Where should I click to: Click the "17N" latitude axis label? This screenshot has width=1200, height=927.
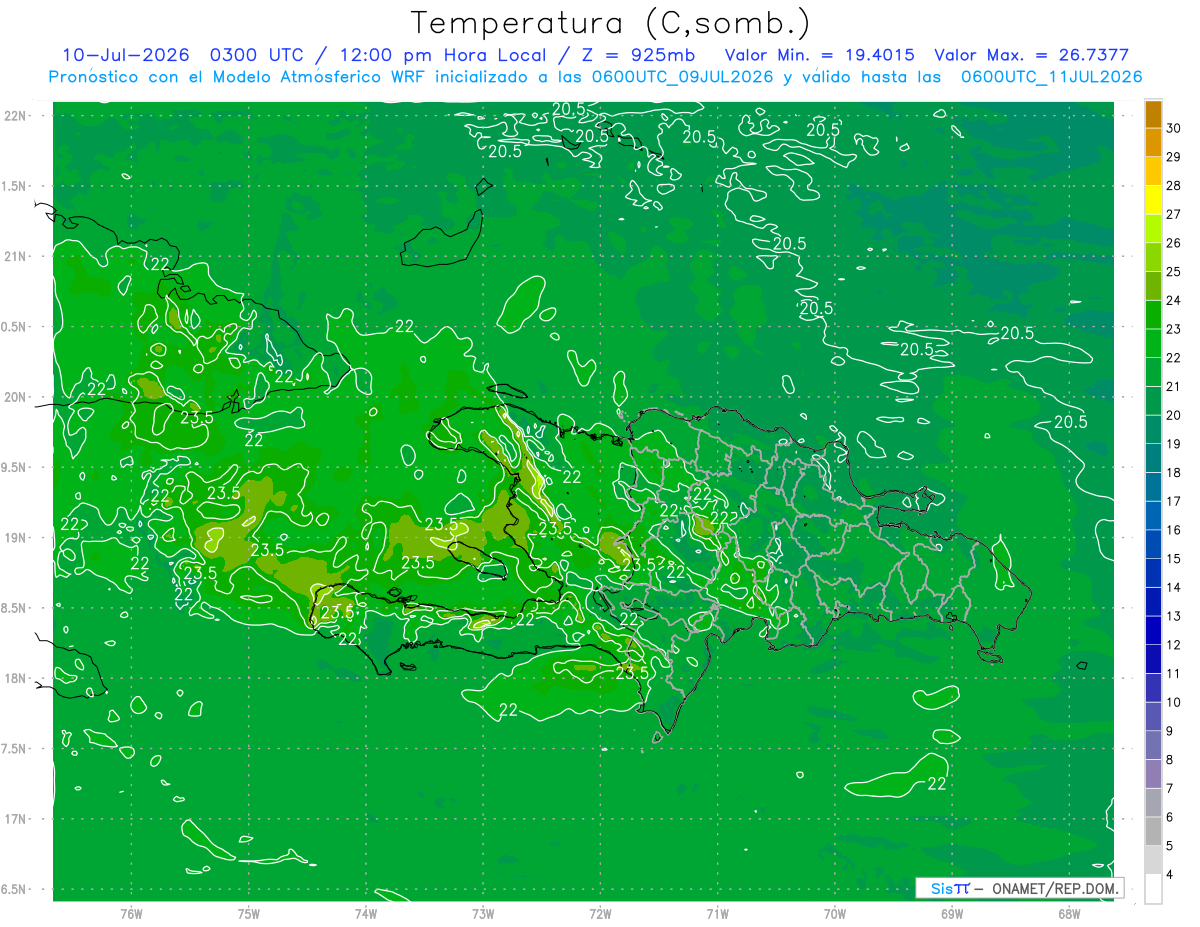14,819
